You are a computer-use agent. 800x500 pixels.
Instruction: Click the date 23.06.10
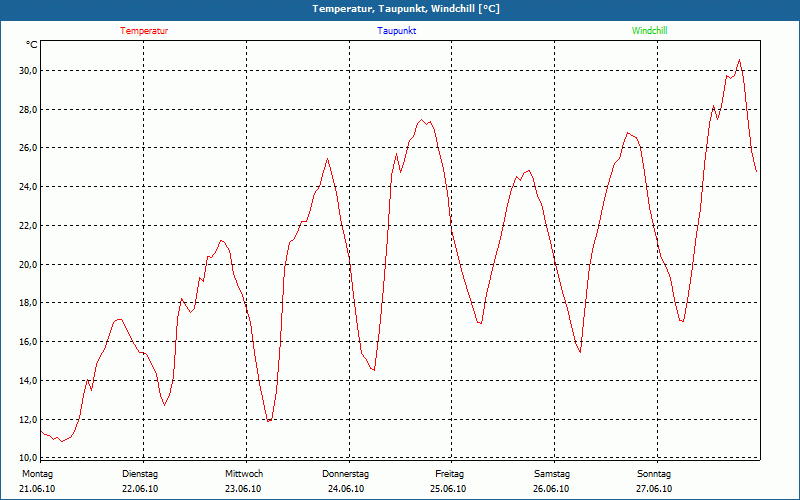243,489
